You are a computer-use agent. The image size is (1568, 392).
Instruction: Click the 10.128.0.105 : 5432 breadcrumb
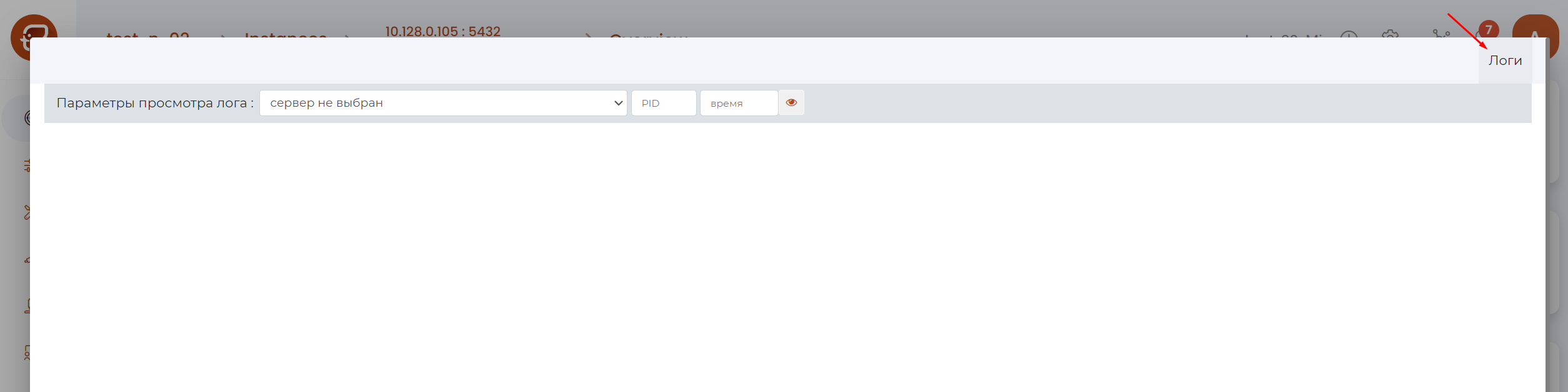point(442,31)
